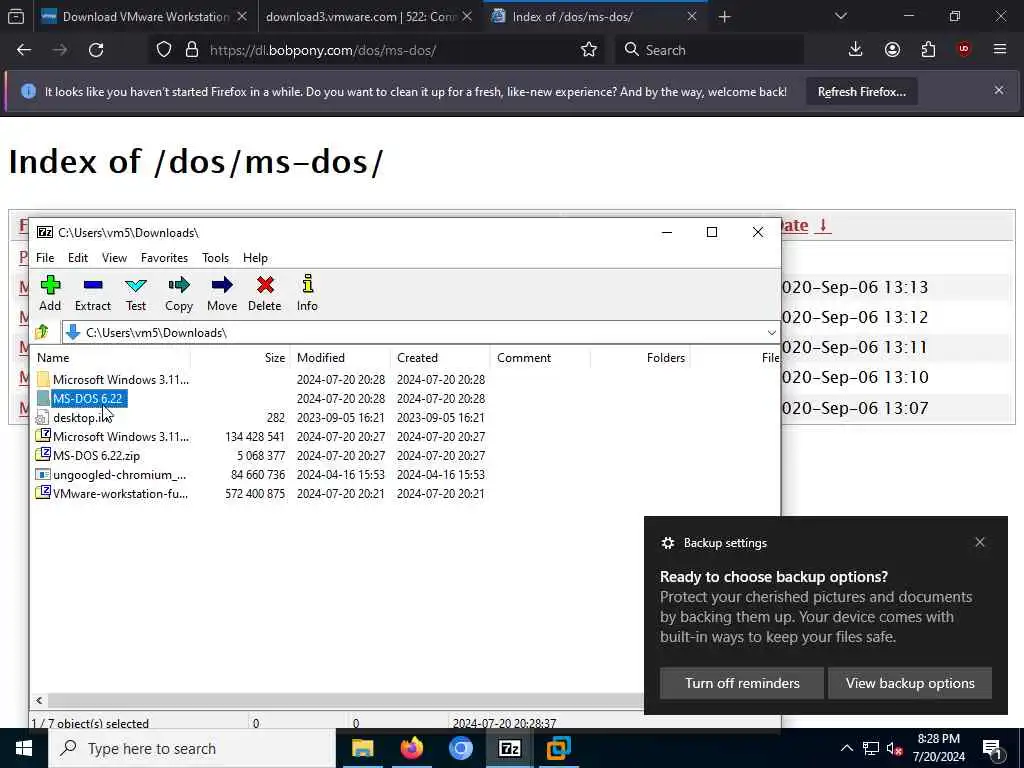Expand the 7-Zip address path dropdown
Viewport: 1024px width, 768px height.
coord(771,332)
